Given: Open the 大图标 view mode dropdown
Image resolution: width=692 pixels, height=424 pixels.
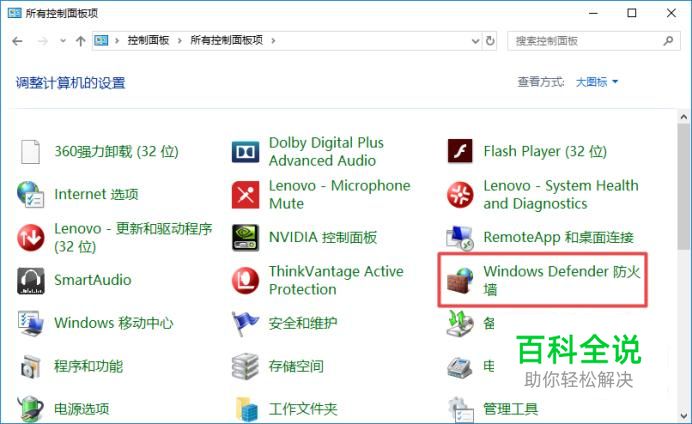Looking at the screenshot, I should tap(597, 82).
